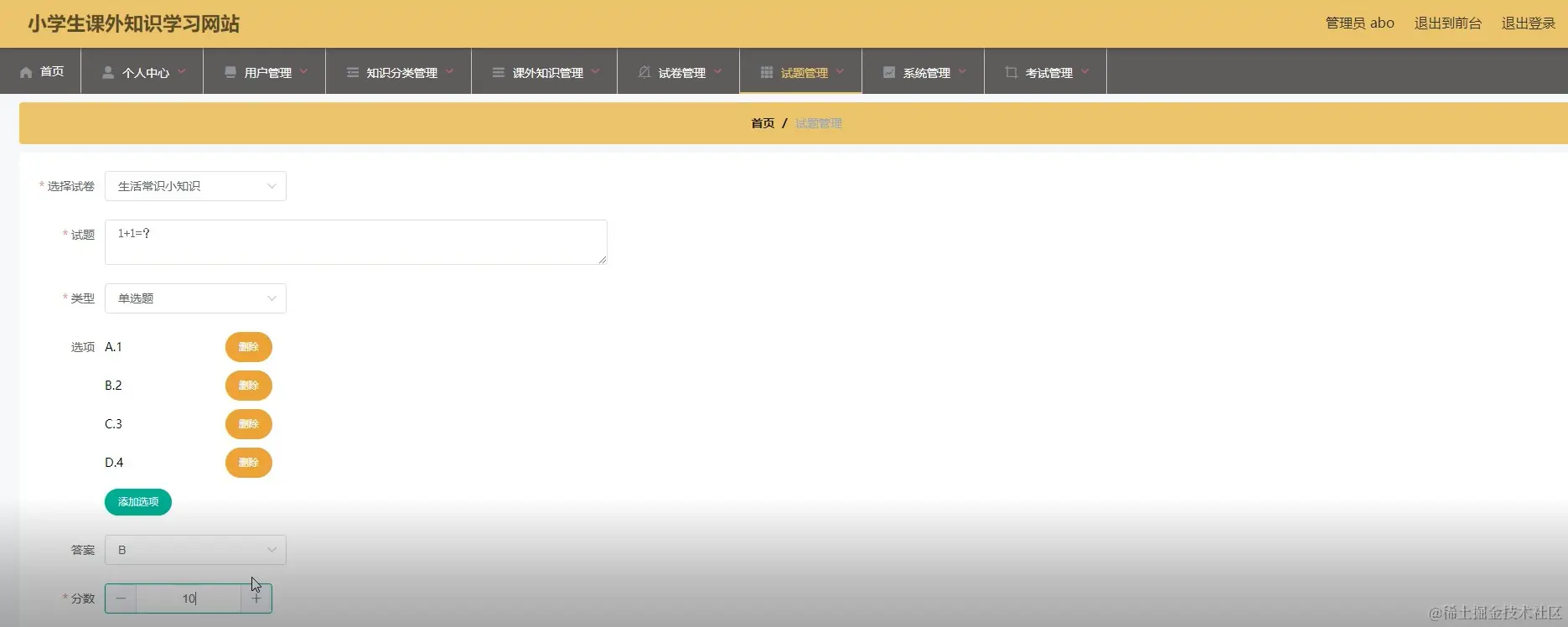
Task: Click the site title 小学生课外知识学习网站
Action: coord(133,23)
